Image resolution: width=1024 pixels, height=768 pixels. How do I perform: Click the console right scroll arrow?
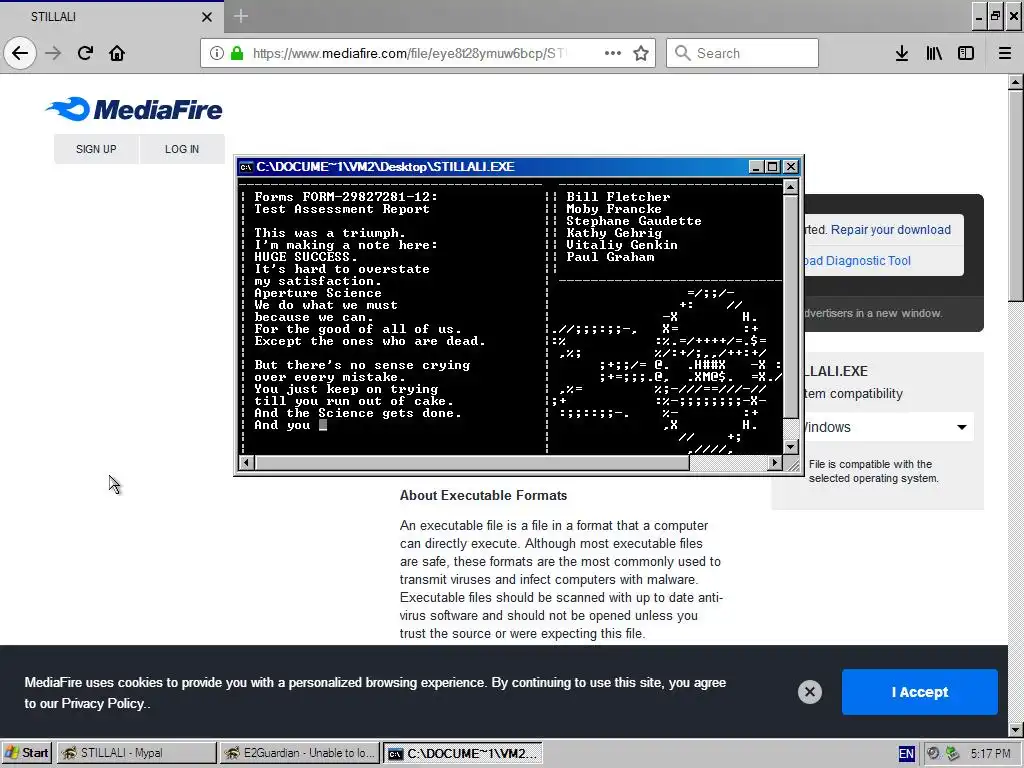[775, 463]
